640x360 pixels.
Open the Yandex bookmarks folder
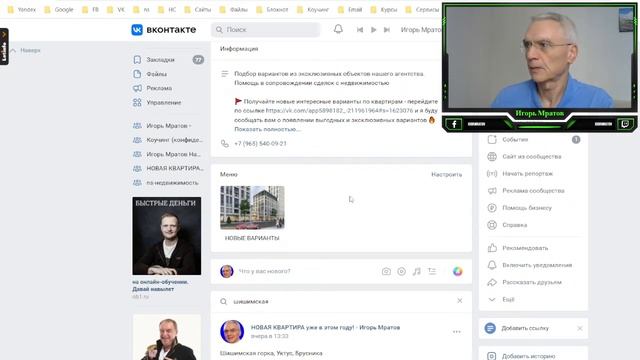22,9
